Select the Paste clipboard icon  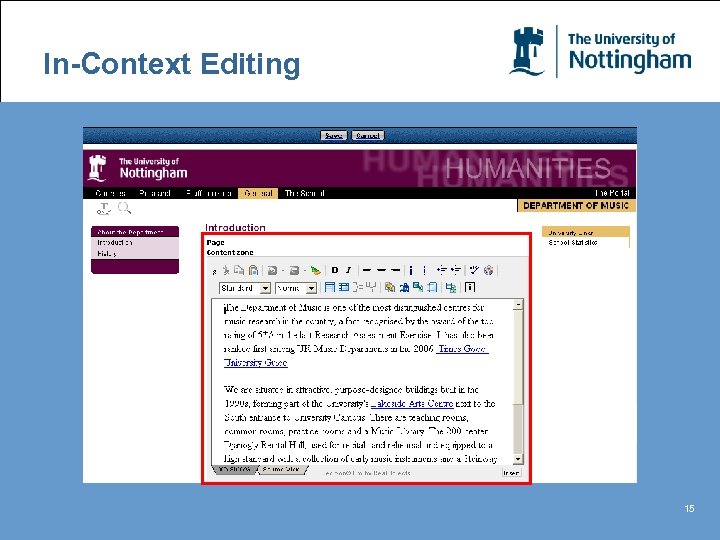(253, 270)
